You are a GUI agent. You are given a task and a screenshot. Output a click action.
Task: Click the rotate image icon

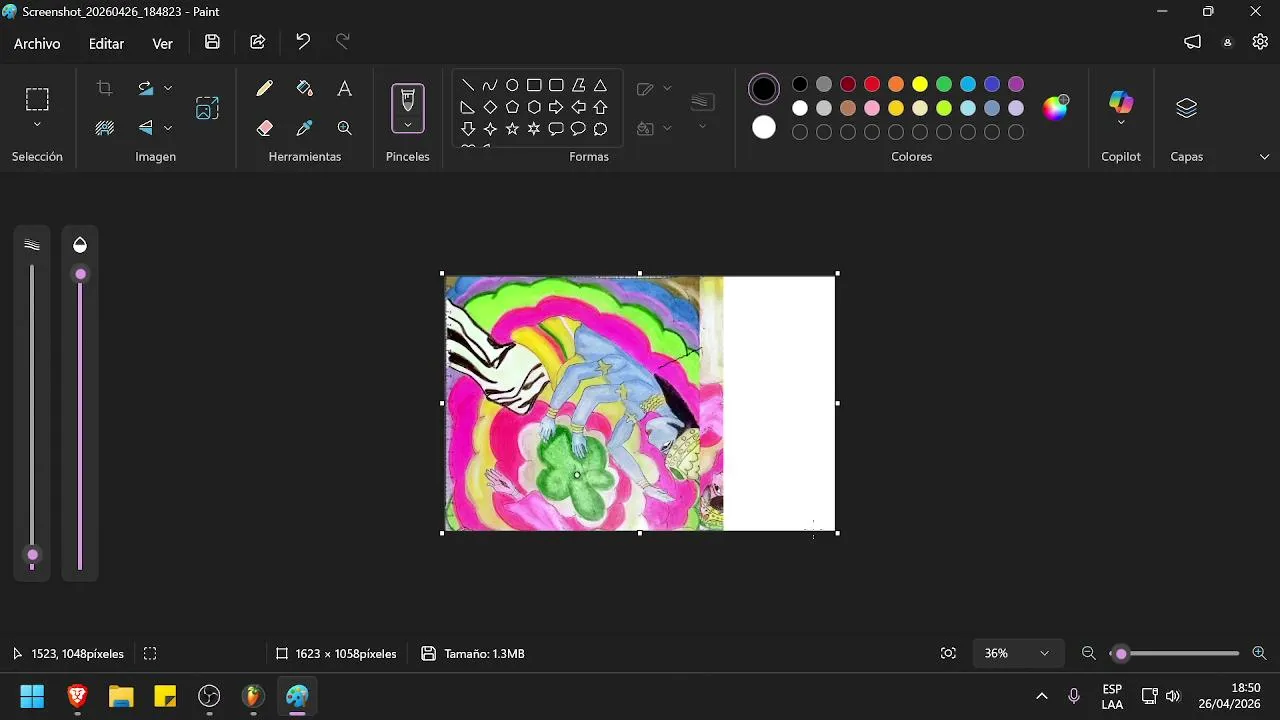click(x=146, y=88)
